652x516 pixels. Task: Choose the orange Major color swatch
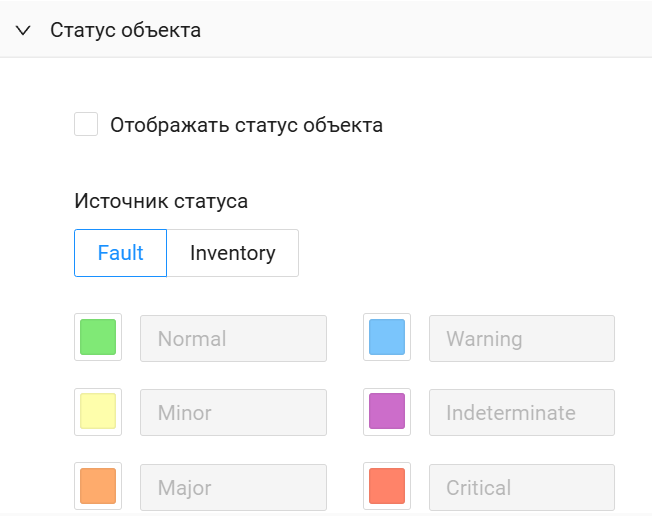pos(98,487)
